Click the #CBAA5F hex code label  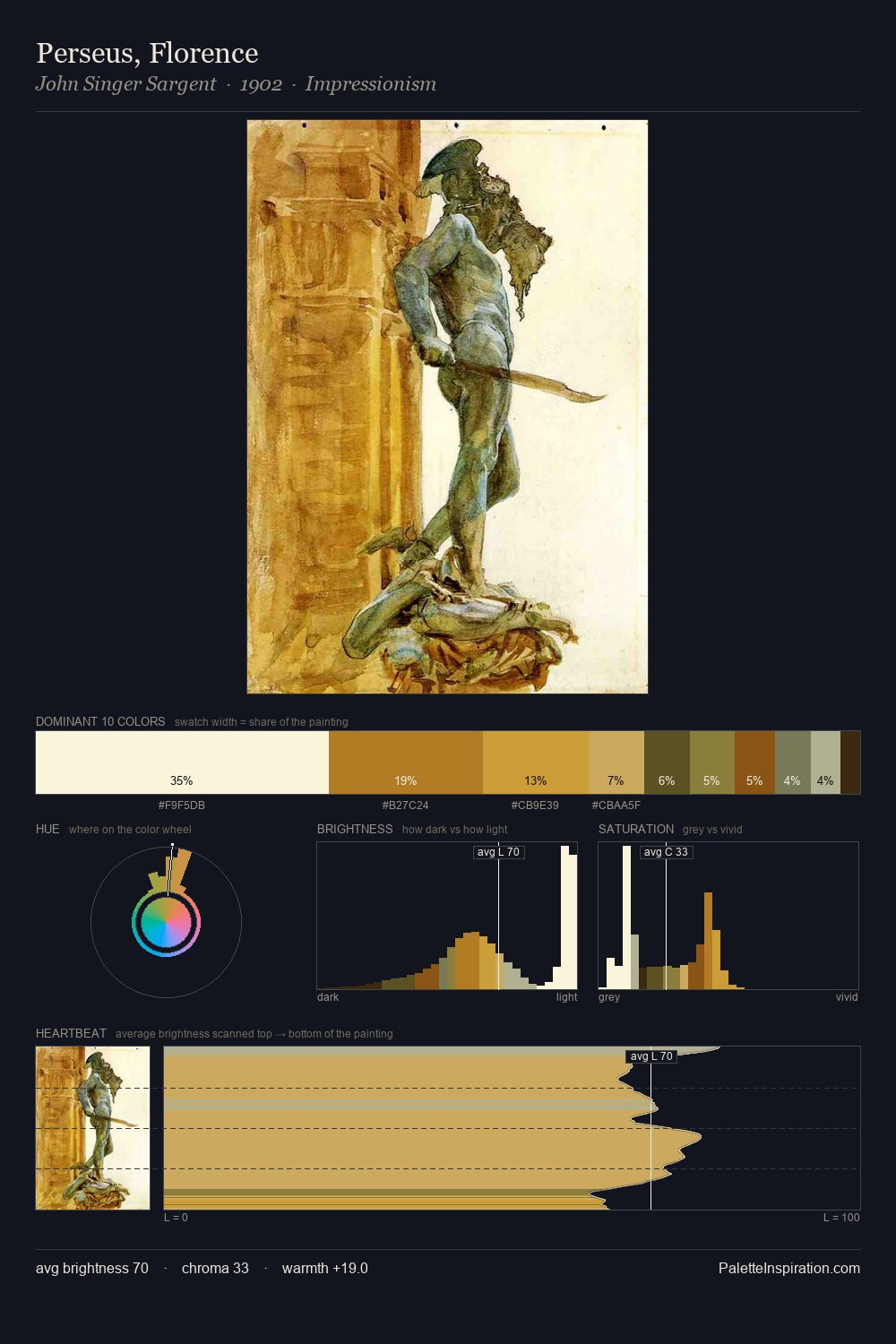pos(616,806)
